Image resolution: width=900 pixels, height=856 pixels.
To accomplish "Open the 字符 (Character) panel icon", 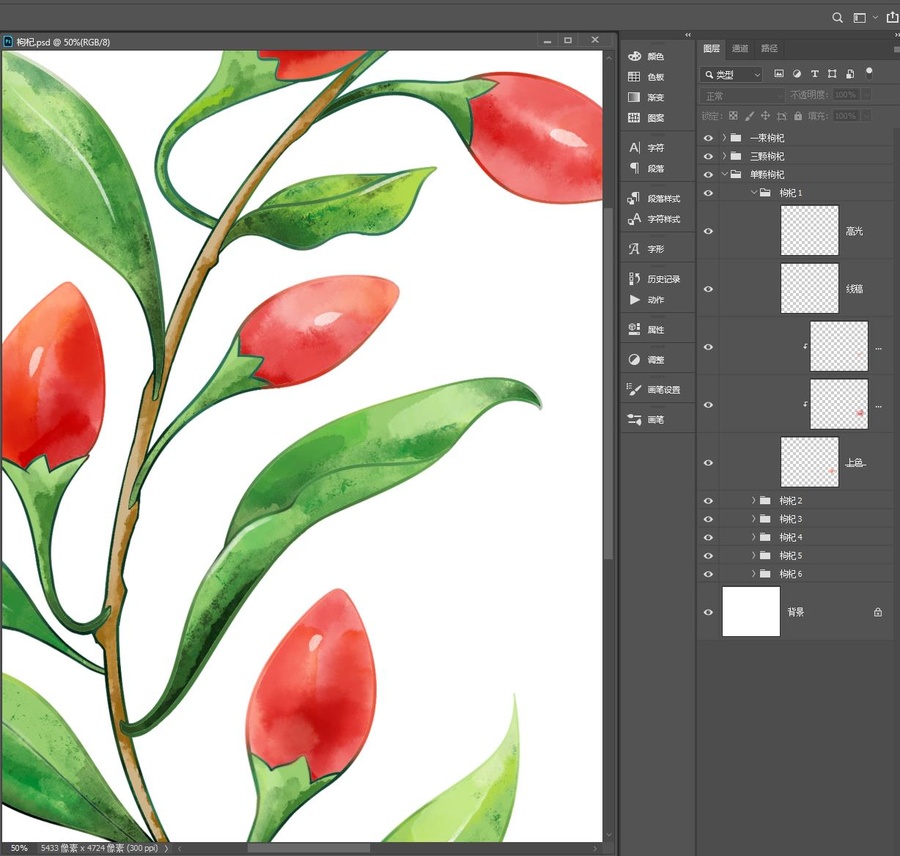I will tap(634, 148).
